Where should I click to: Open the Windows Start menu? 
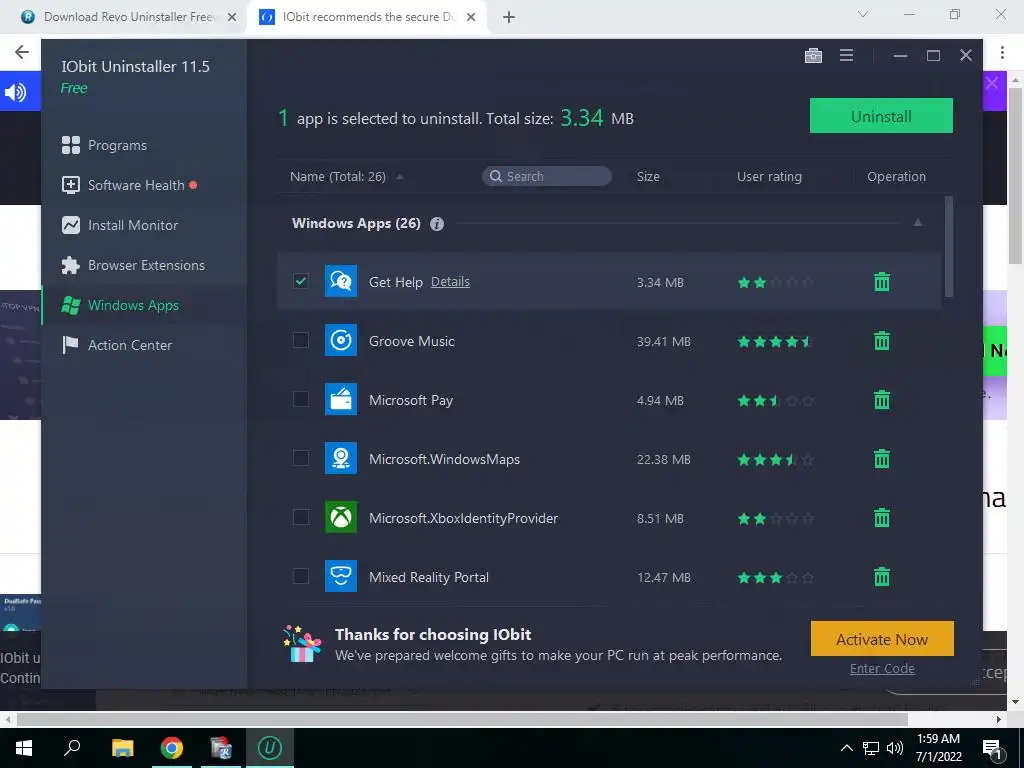click(x=24, y=748)
